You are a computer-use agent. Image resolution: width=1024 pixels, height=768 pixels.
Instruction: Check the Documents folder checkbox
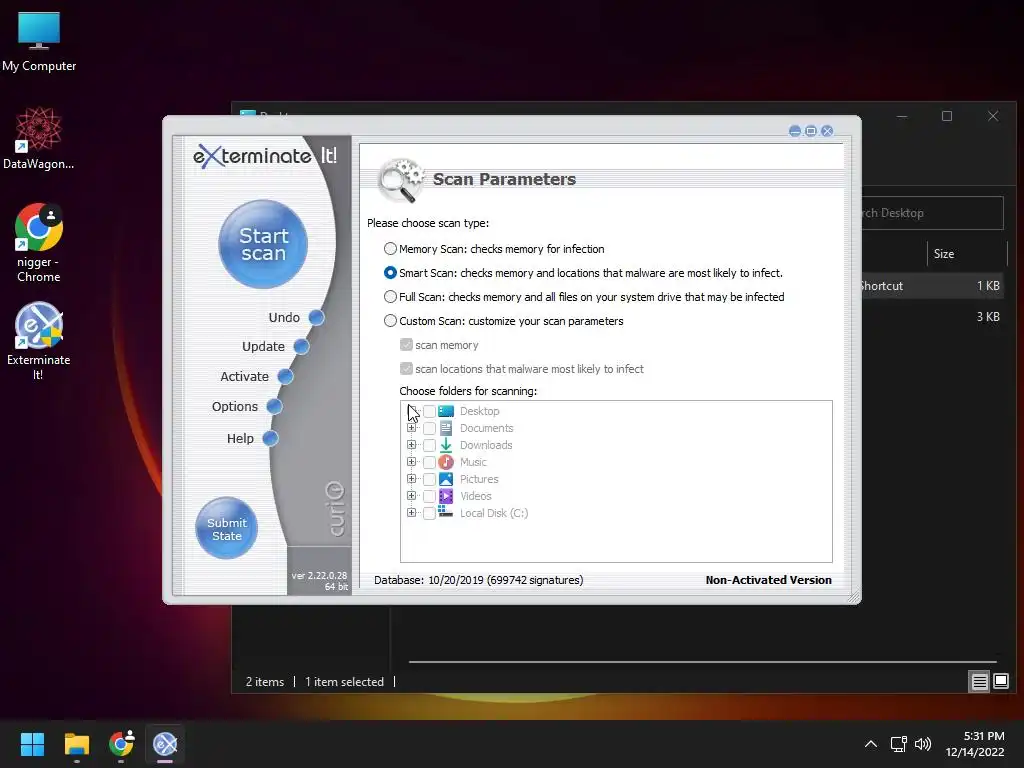coord(429,428)
